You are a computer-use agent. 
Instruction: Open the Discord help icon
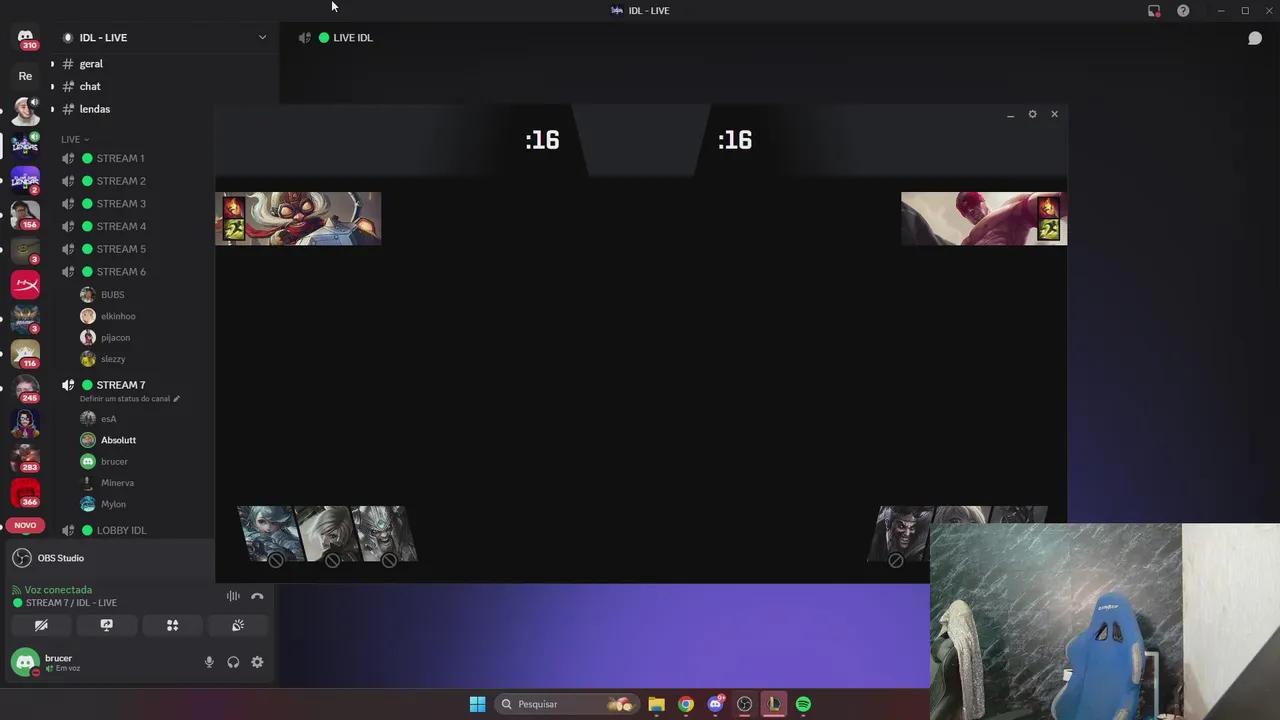1183,11
